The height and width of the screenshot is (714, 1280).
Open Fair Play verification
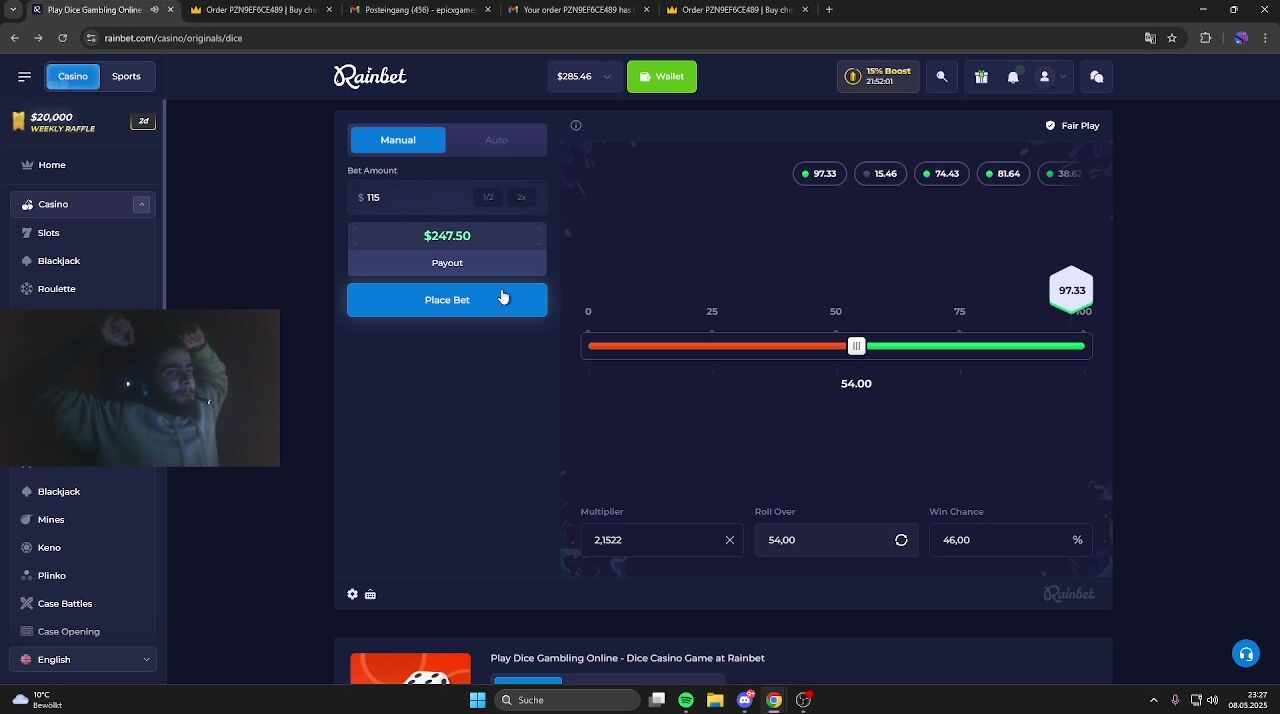tap(1072, 126)
